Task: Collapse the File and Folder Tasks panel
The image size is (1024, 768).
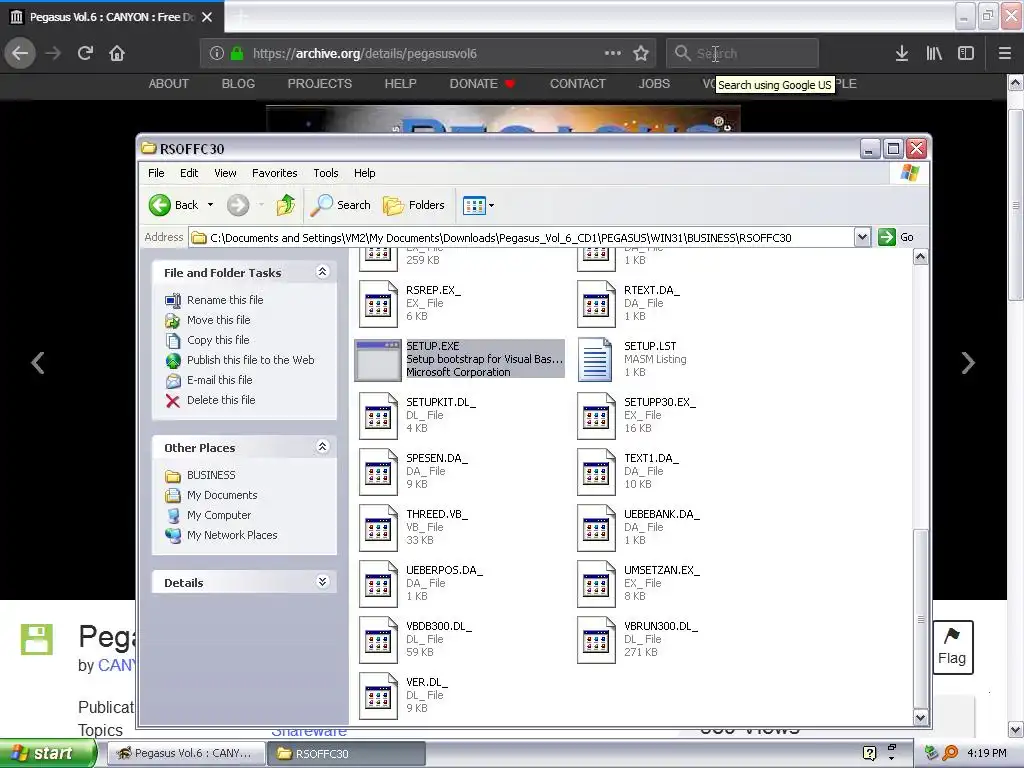Action: tap(322, 272)
